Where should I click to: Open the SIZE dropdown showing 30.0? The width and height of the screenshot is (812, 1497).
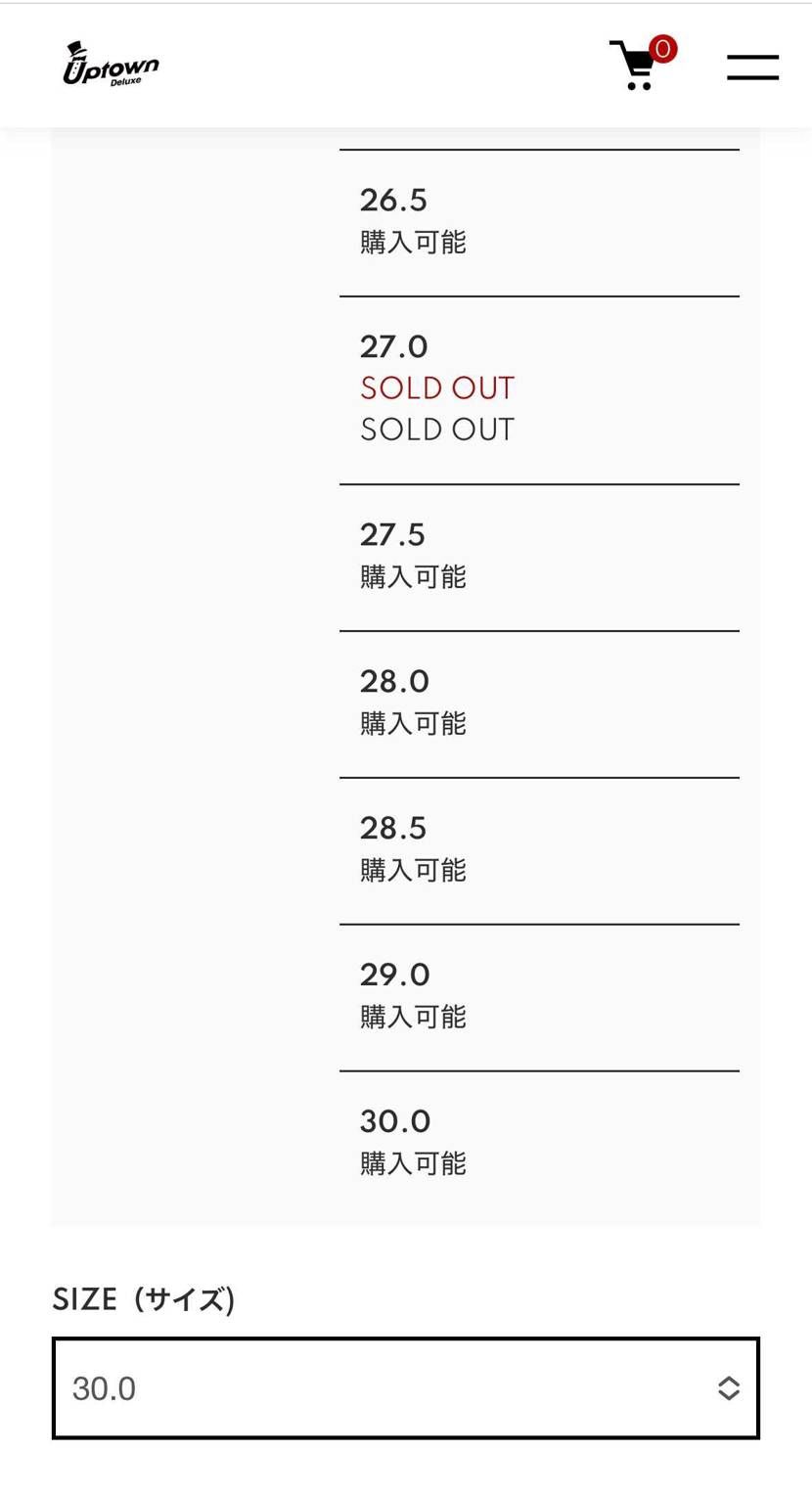pos(405,1387)
